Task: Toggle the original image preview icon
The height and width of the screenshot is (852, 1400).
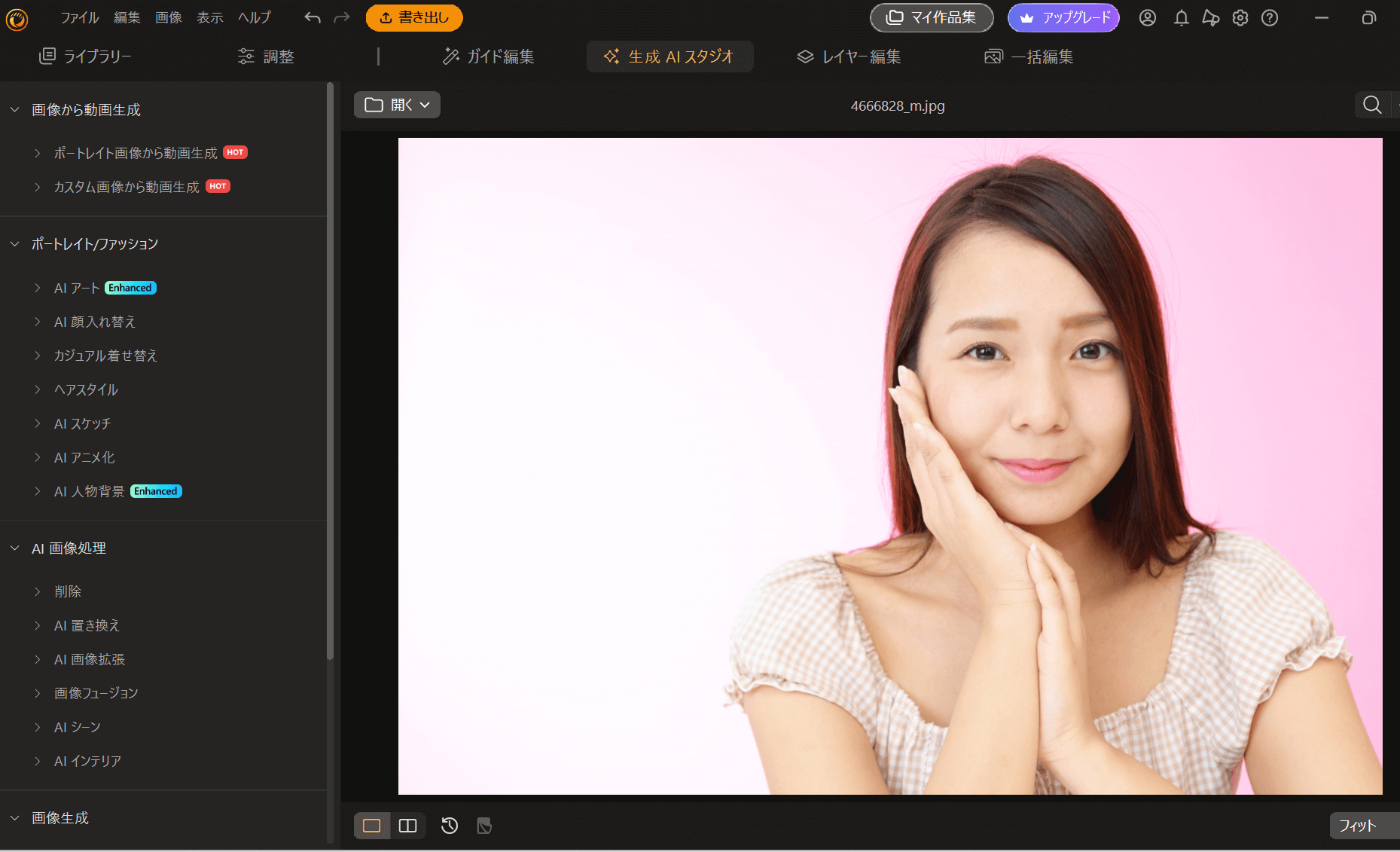Action: click(484, 826)
